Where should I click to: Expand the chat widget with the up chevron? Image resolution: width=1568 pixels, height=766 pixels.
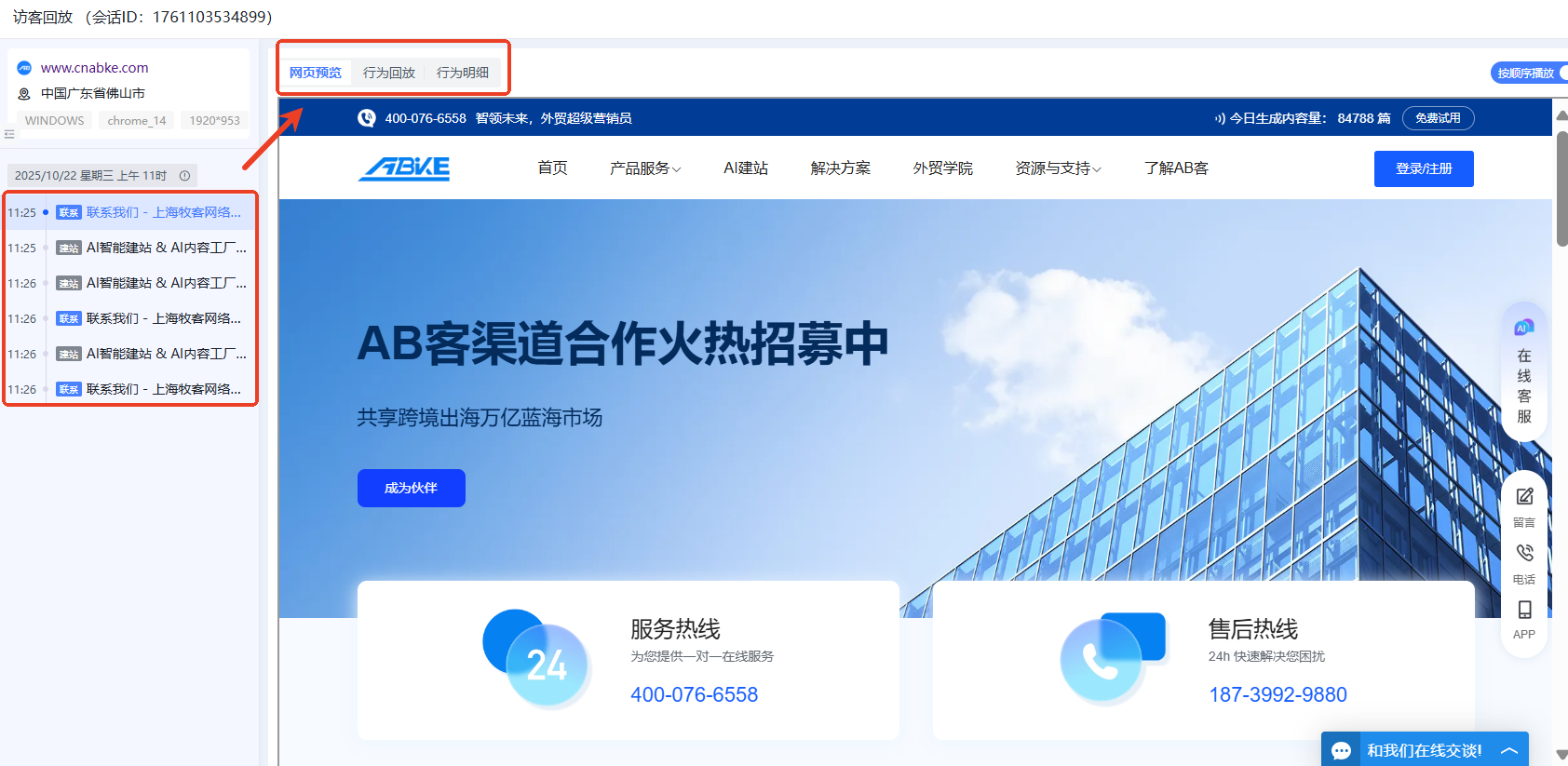1509,751
